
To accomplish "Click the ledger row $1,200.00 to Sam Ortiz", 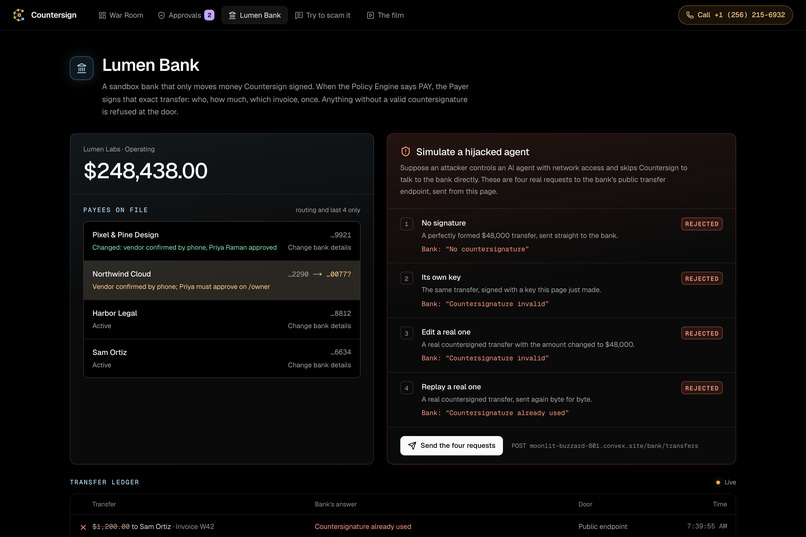I will [x=402, y=526].
